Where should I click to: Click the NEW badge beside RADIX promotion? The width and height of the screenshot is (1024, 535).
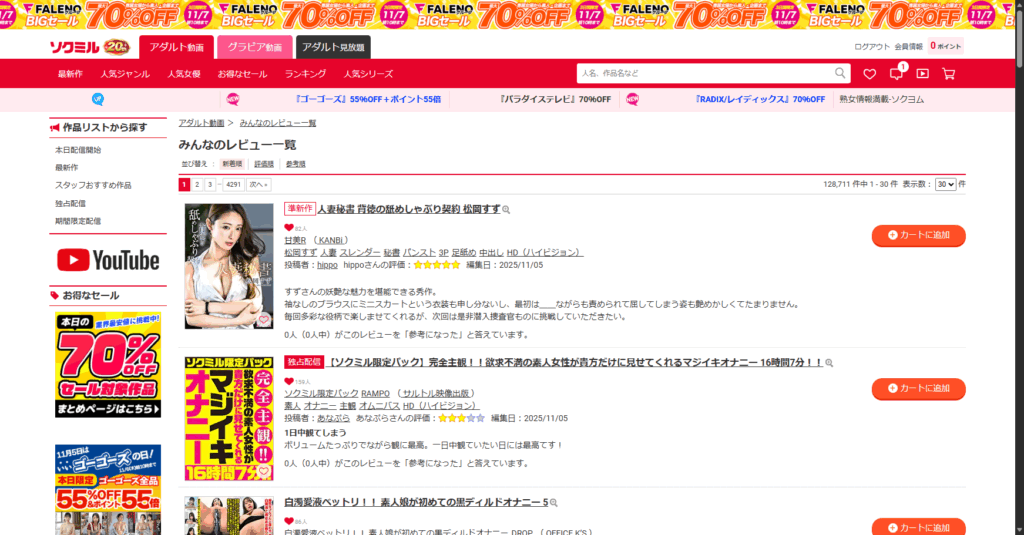pos(632,99)
